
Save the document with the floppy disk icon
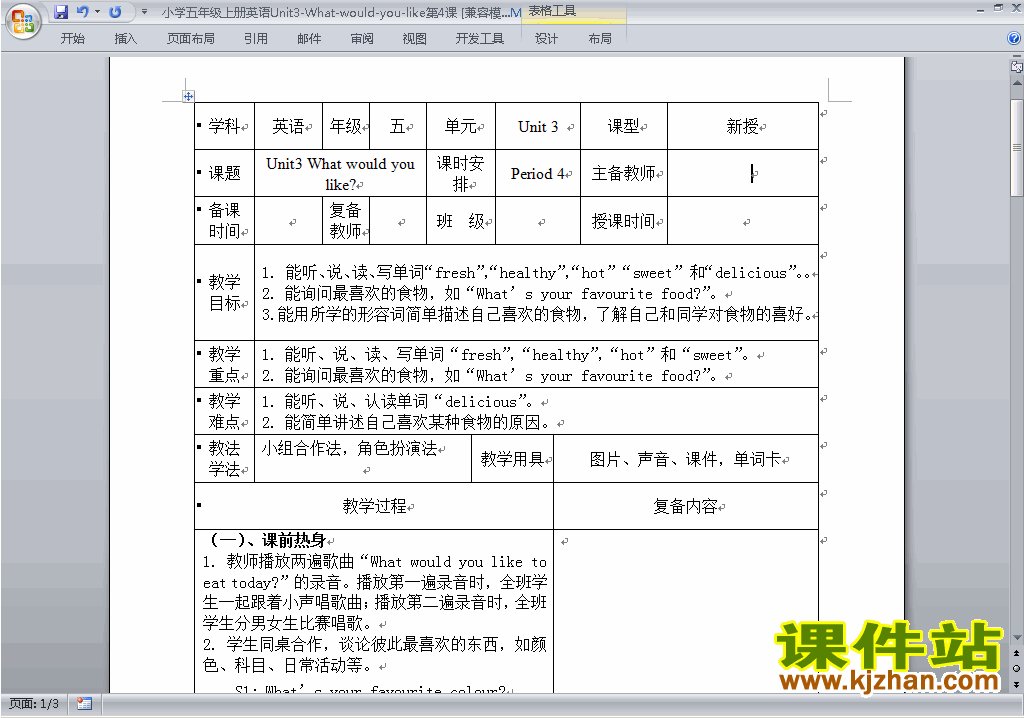click(61, 12)
